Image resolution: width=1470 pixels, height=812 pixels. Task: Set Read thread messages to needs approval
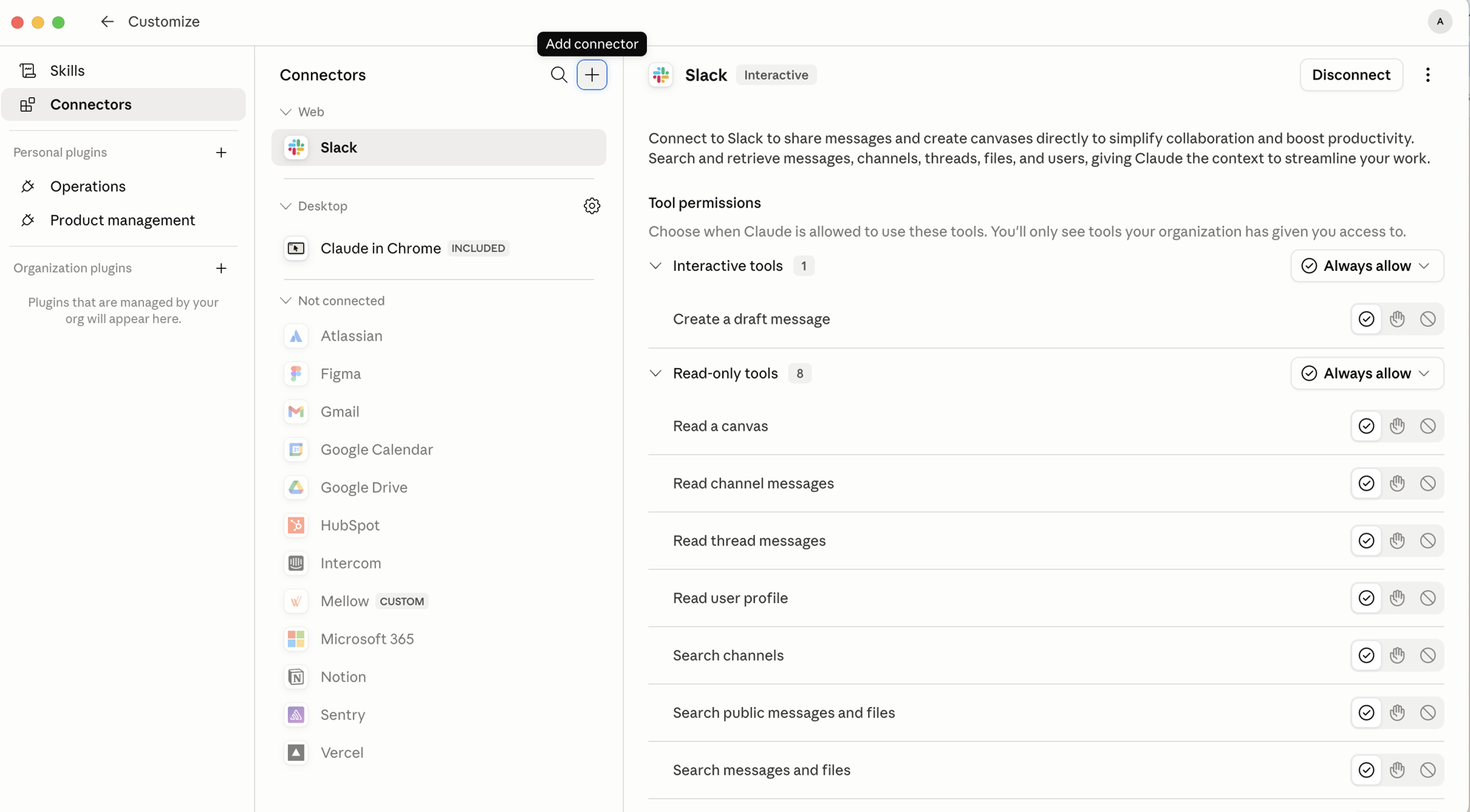point(1397,541)
